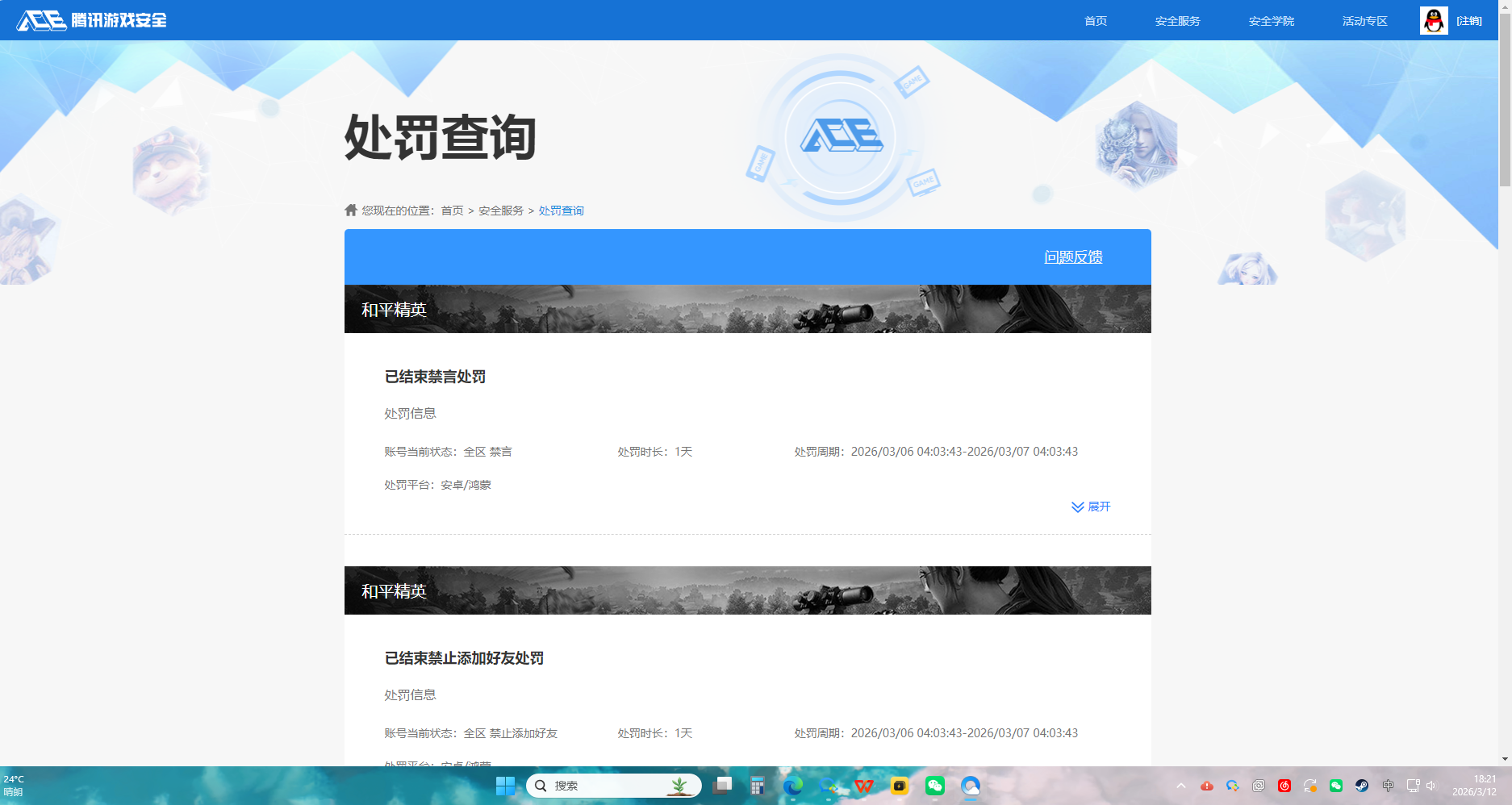1512x805 pixels.
Task: Open the volume control in the system tray
Action: point(1431,786)
